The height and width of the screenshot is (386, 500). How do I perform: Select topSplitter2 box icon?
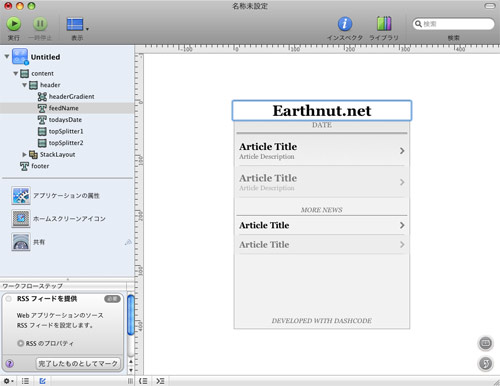pyautogui.click(x=42, y=143)
